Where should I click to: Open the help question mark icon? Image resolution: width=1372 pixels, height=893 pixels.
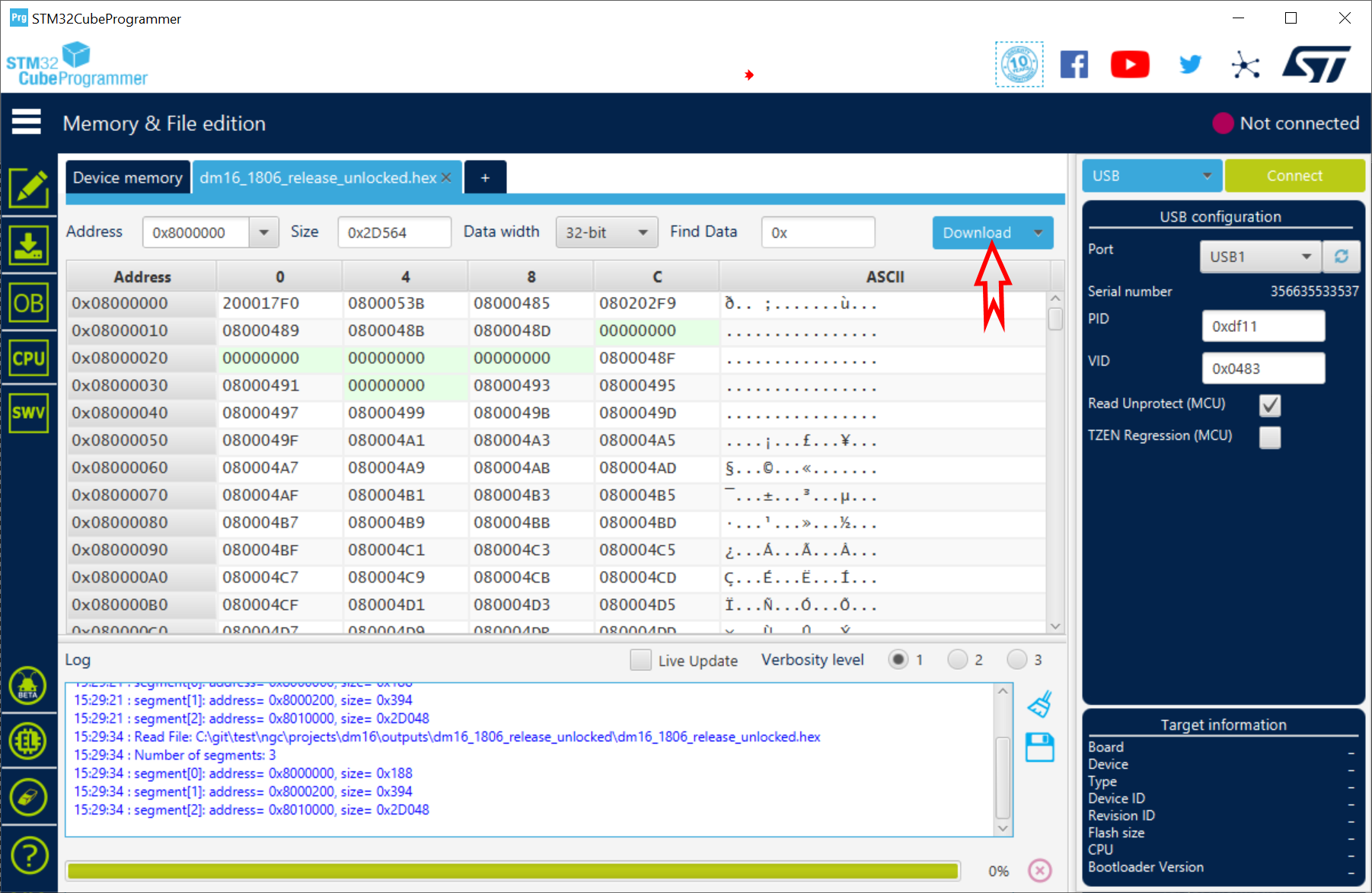[x=29, y=856]
